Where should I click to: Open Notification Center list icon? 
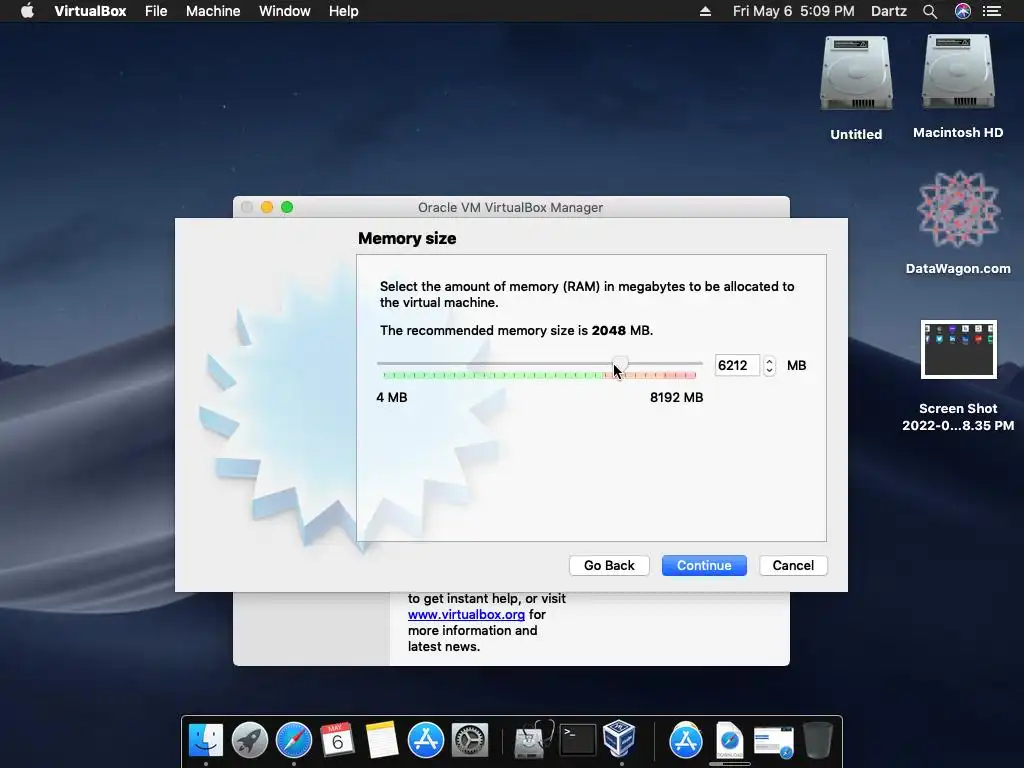[x=992, y=11]
